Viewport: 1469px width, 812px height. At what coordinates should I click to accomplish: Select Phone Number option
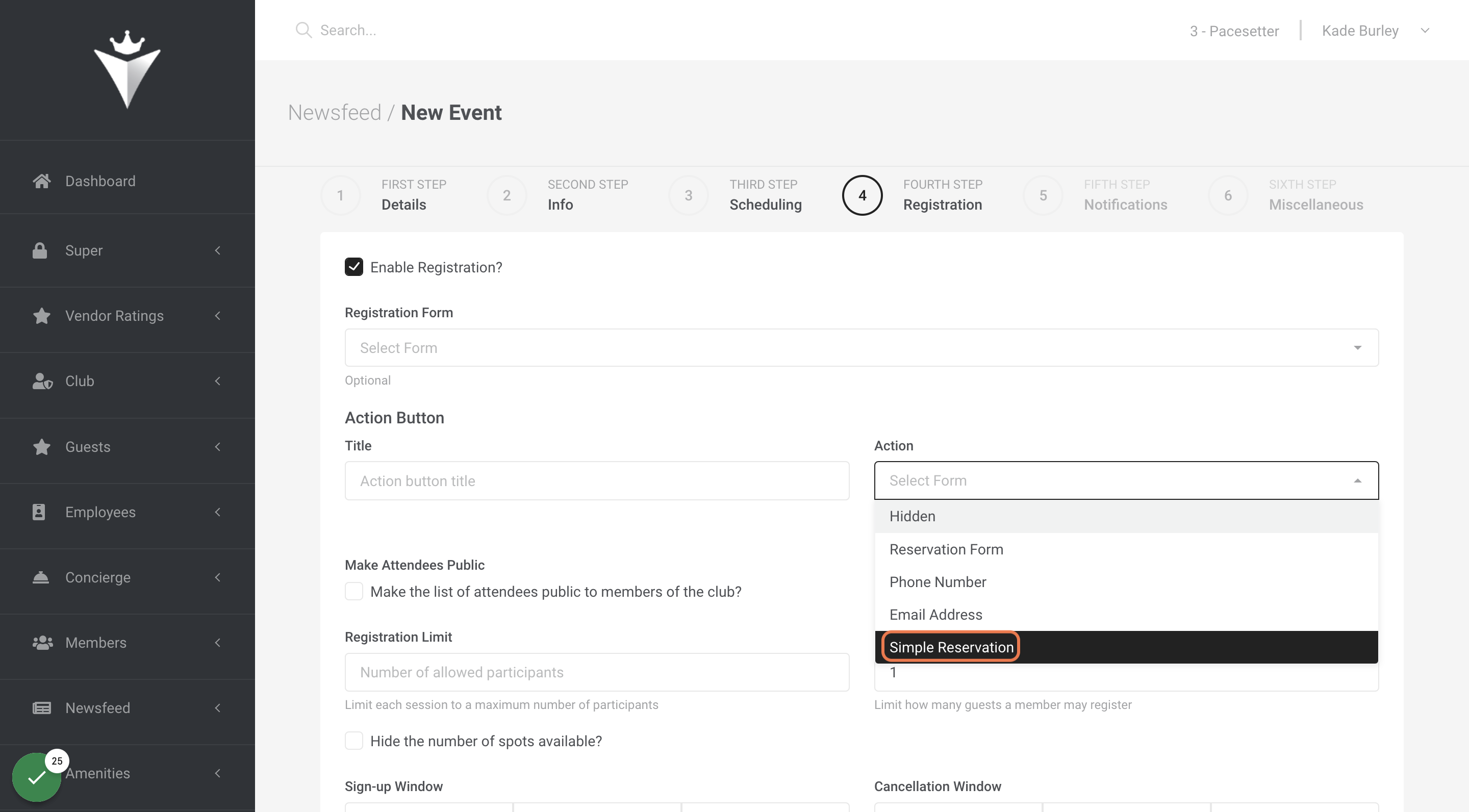pyautogui.click(x=1126, y=581)
